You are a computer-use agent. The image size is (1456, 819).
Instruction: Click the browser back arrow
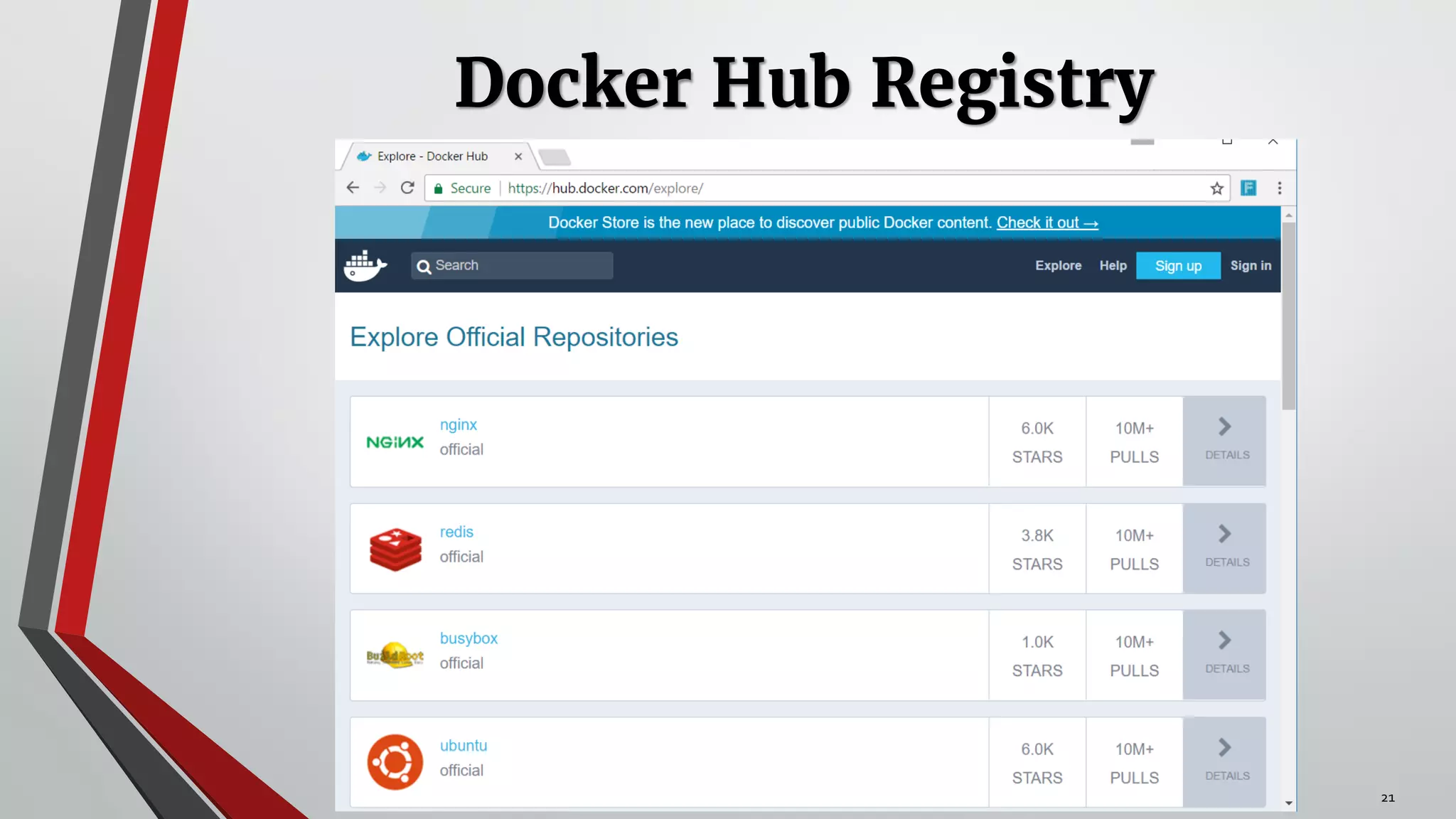point(353,188)
